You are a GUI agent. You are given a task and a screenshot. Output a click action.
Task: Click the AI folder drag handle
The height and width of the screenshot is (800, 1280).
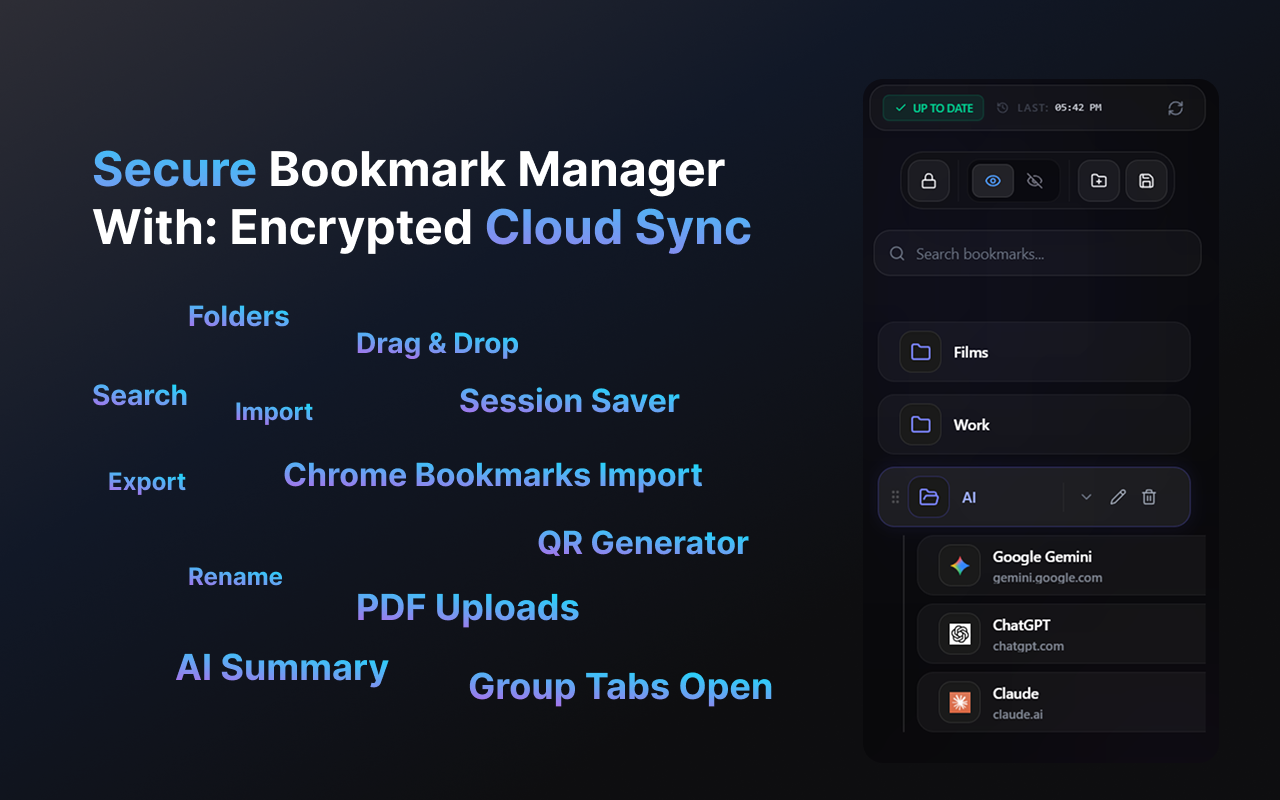[895, 497]
